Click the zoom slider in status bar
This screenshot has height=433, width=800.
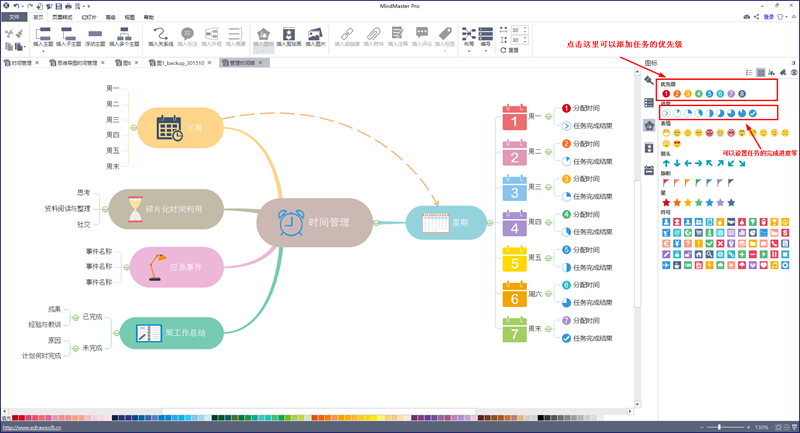coord(720,427)
